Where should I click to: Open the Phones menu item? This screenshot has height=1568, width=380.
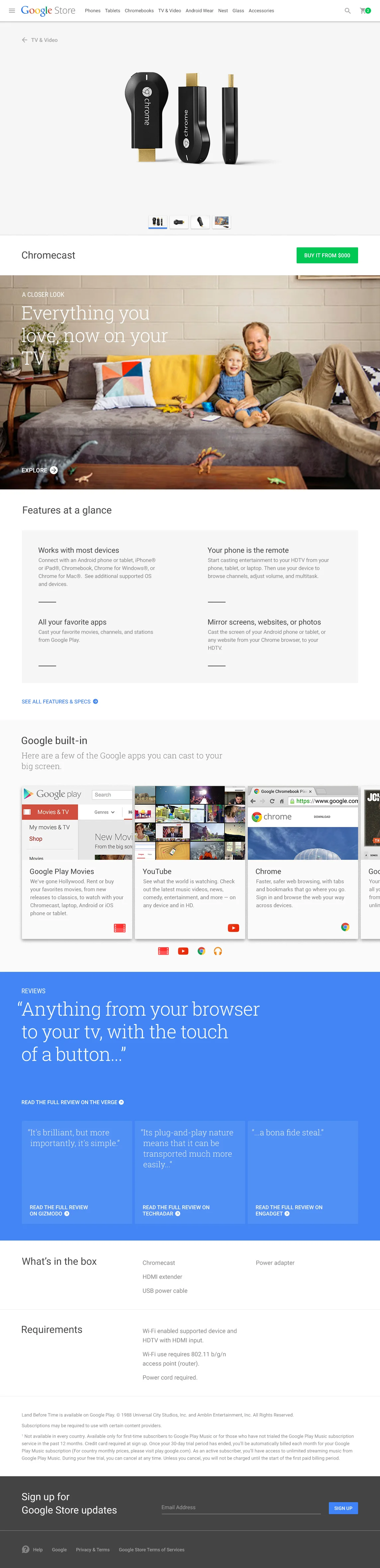point(92,10)
